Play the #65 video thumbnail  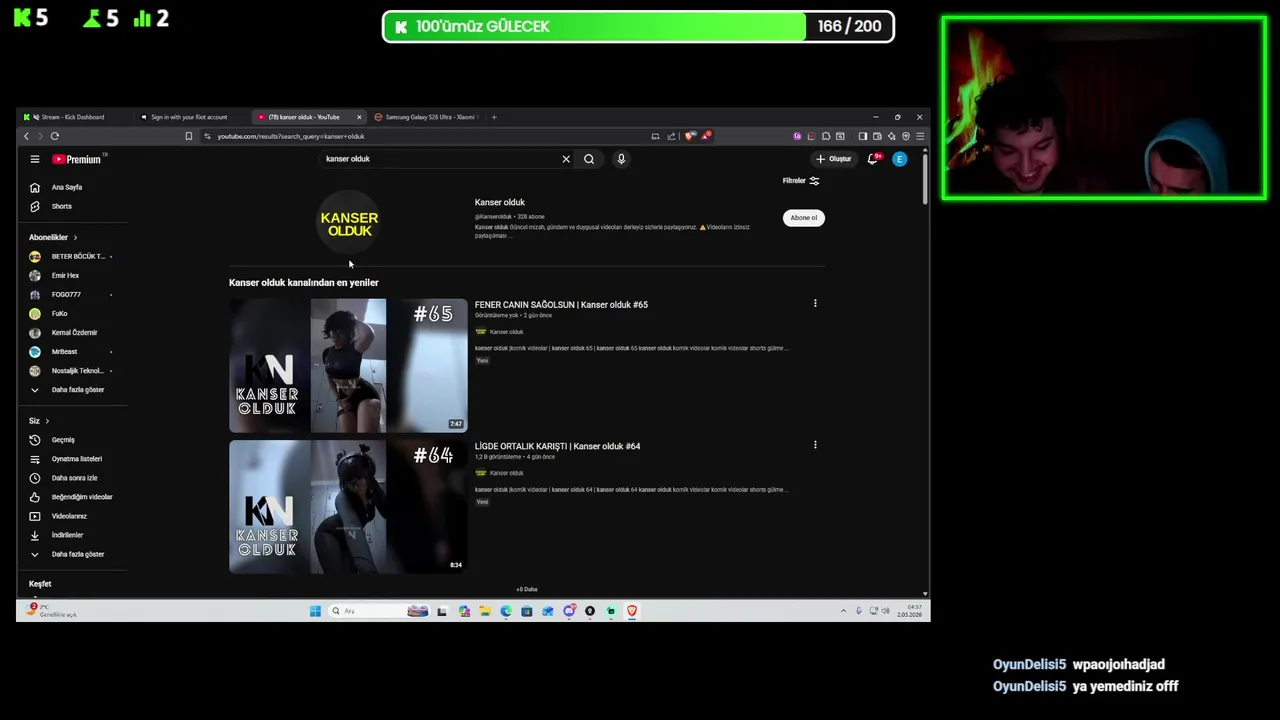point(348,366)
